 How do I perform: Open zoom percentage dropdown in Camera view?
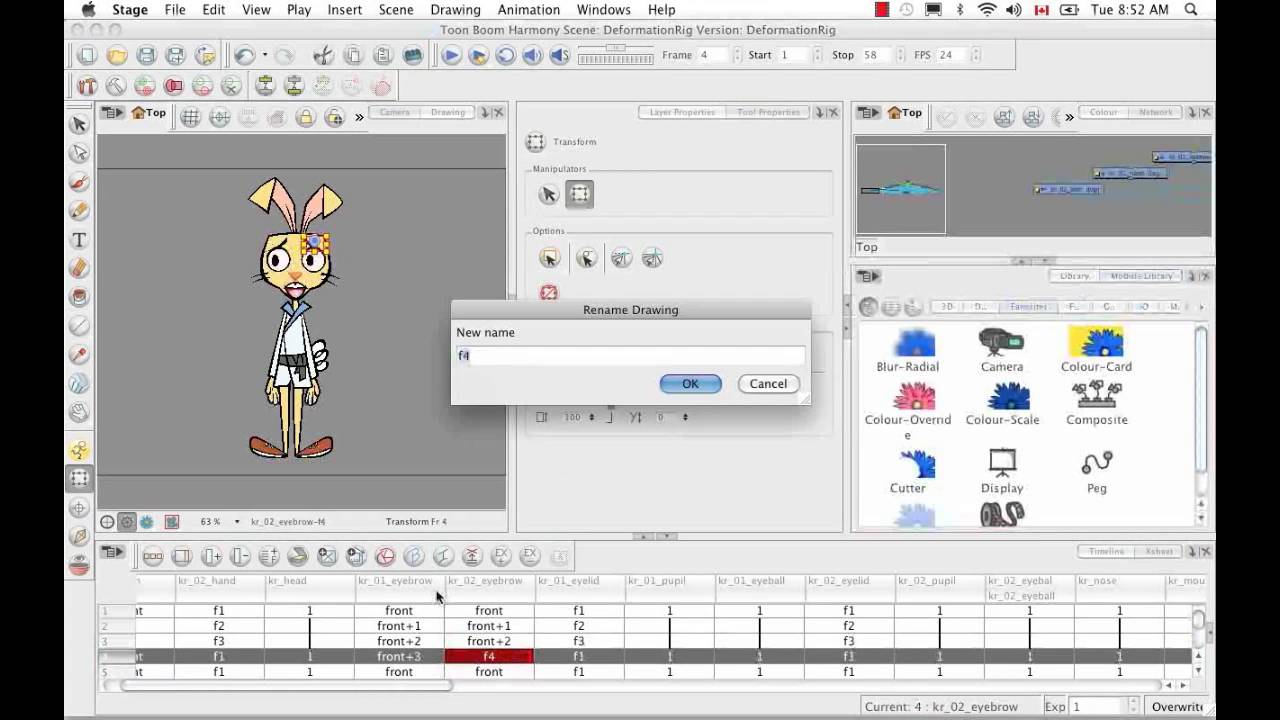click(237, 522)
